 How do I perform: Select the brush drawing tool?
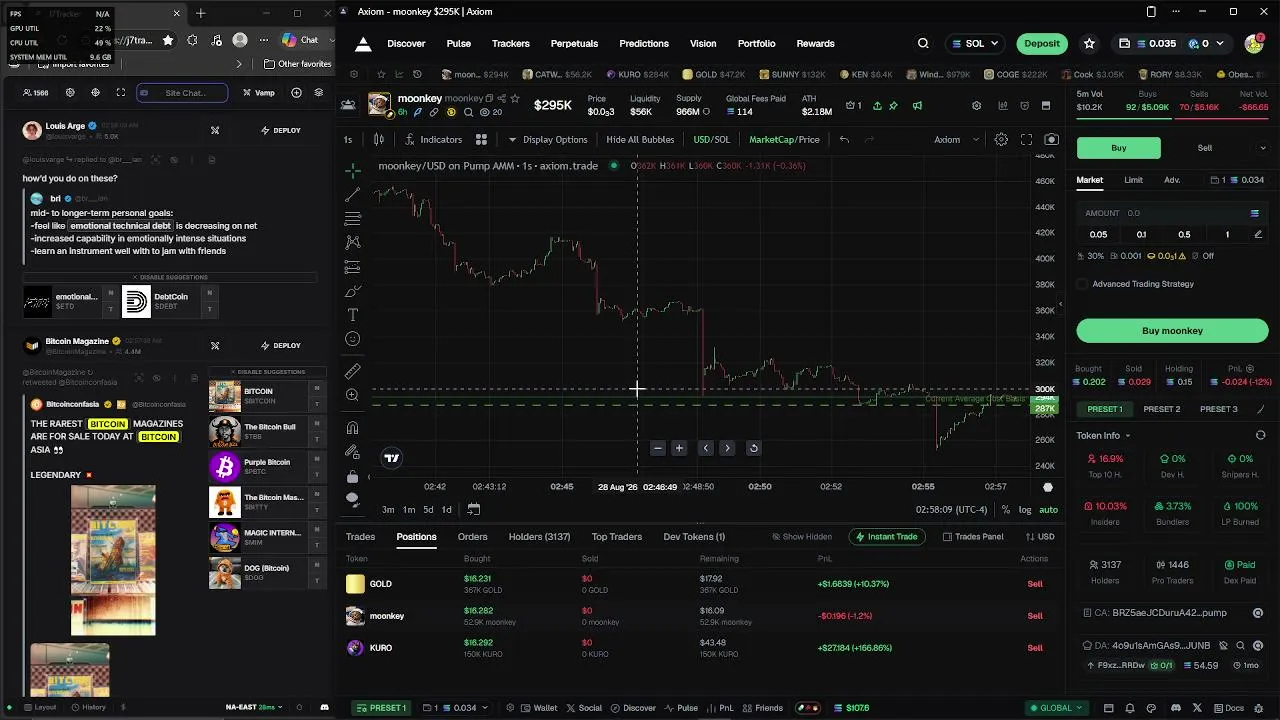[352, 291]
